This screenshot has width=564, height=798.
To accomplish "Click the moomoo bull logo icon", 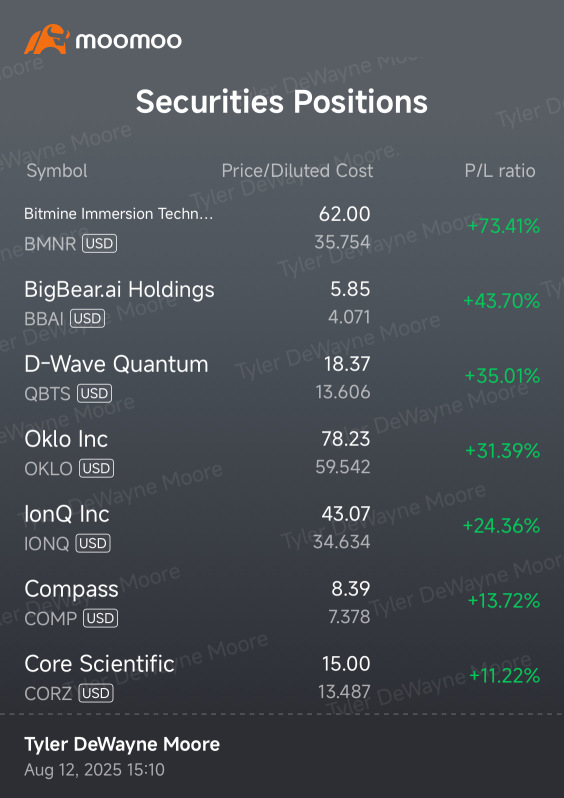I will tap(47, 39).
